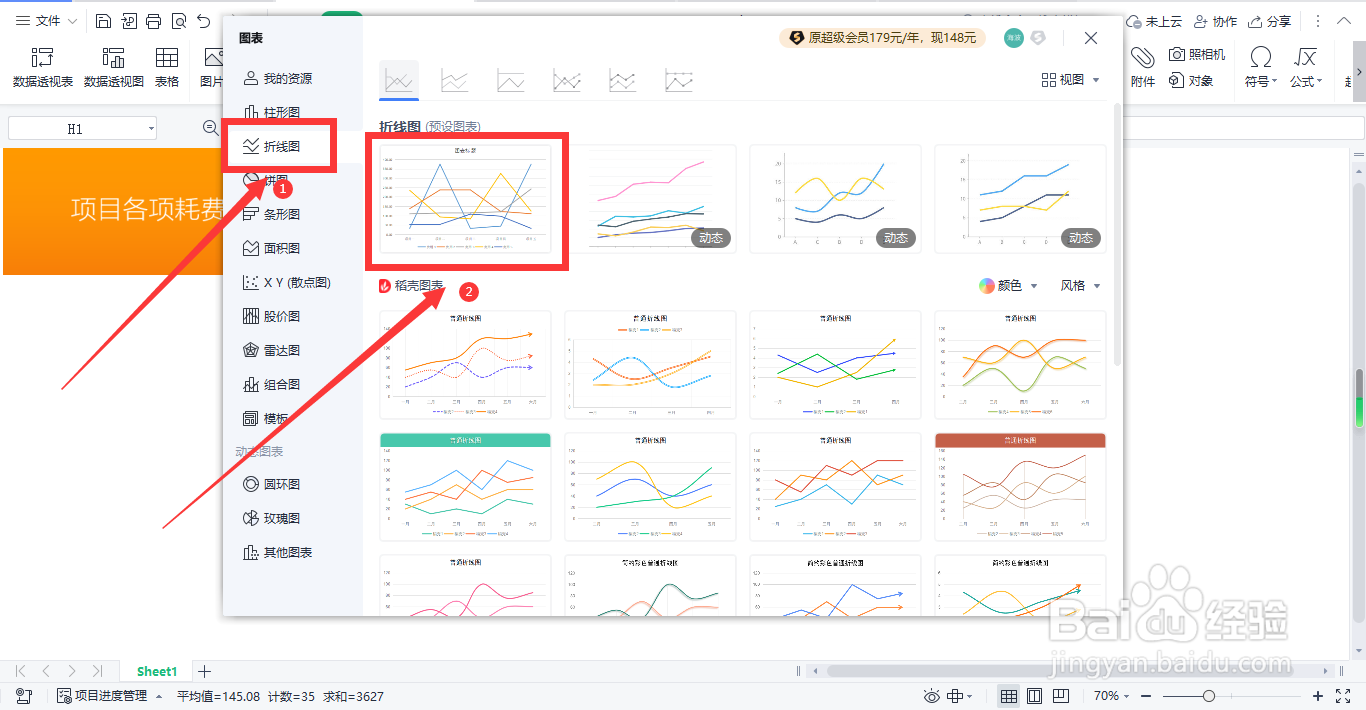Open the 视图 view dropdown in dialog

click(1070, 80)
